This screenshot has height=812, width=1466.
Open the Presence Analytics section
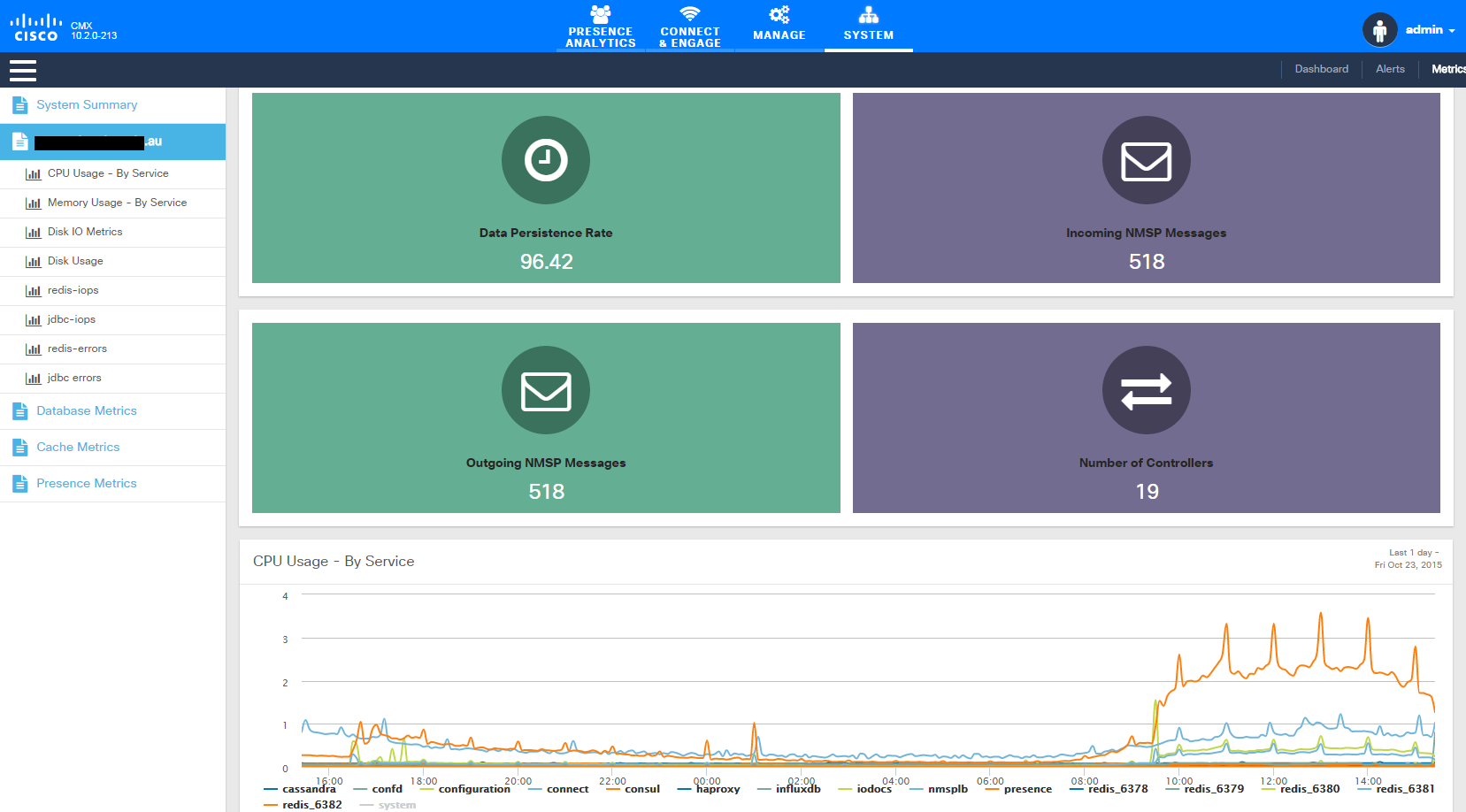[x=601, y=27]
